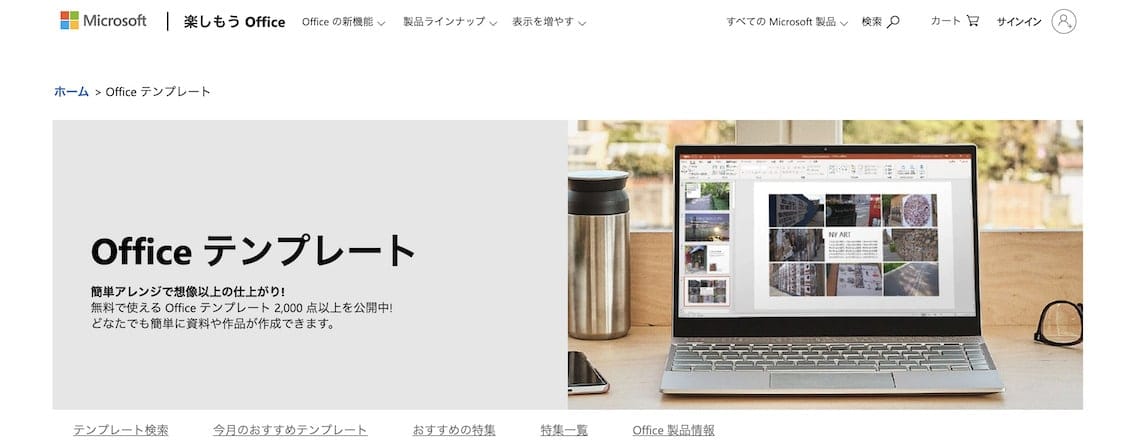
Task: Click the Office テンプレート hero heading
Action: [x=253, y=251]
